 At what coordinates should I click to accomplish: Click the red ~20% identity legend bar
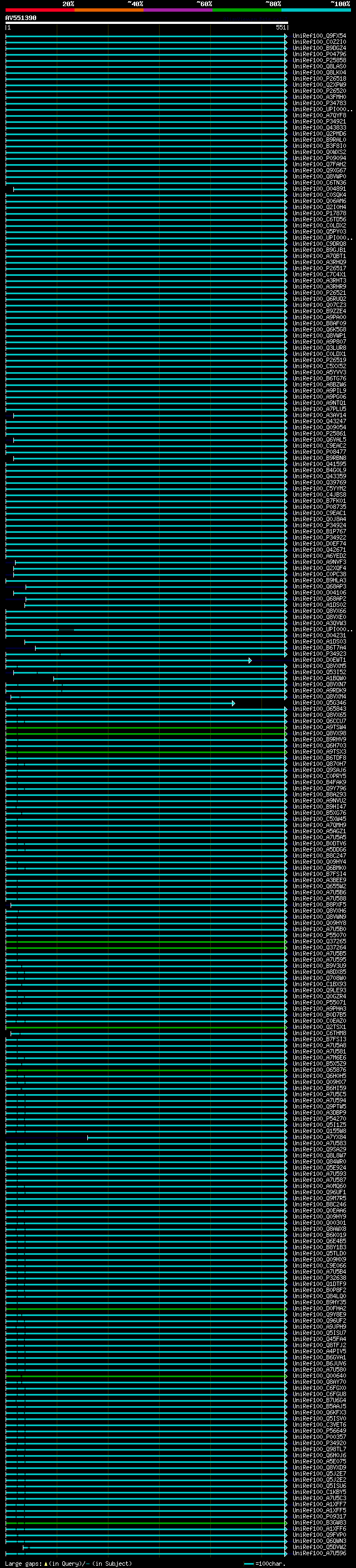40,10
